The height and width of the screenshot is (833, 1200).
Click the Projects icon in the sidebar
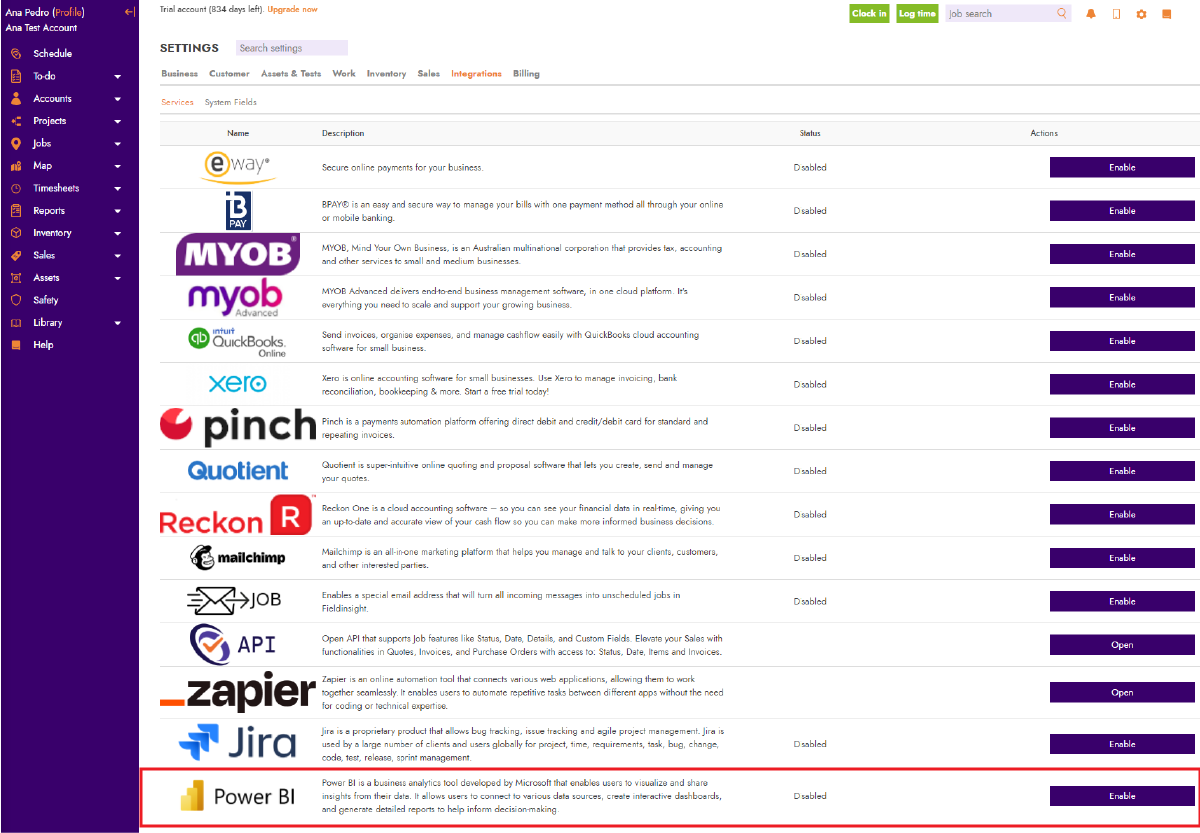coord(15,121)
